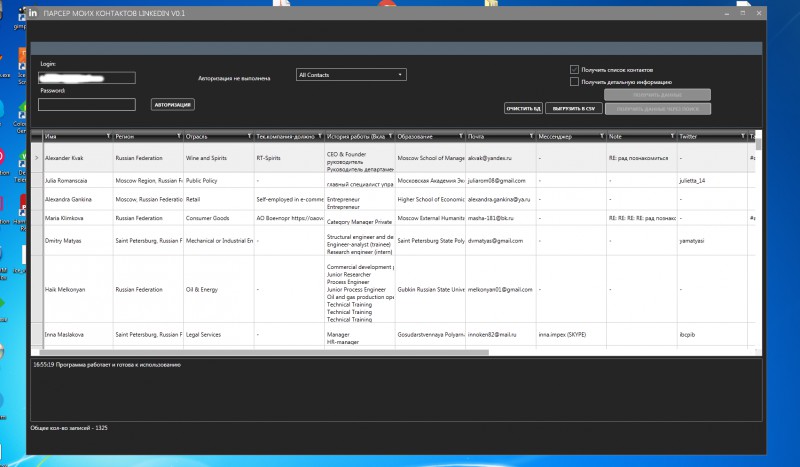
Task: Open the filter for Тек.компания-должность column
Action: coord(320,136)
